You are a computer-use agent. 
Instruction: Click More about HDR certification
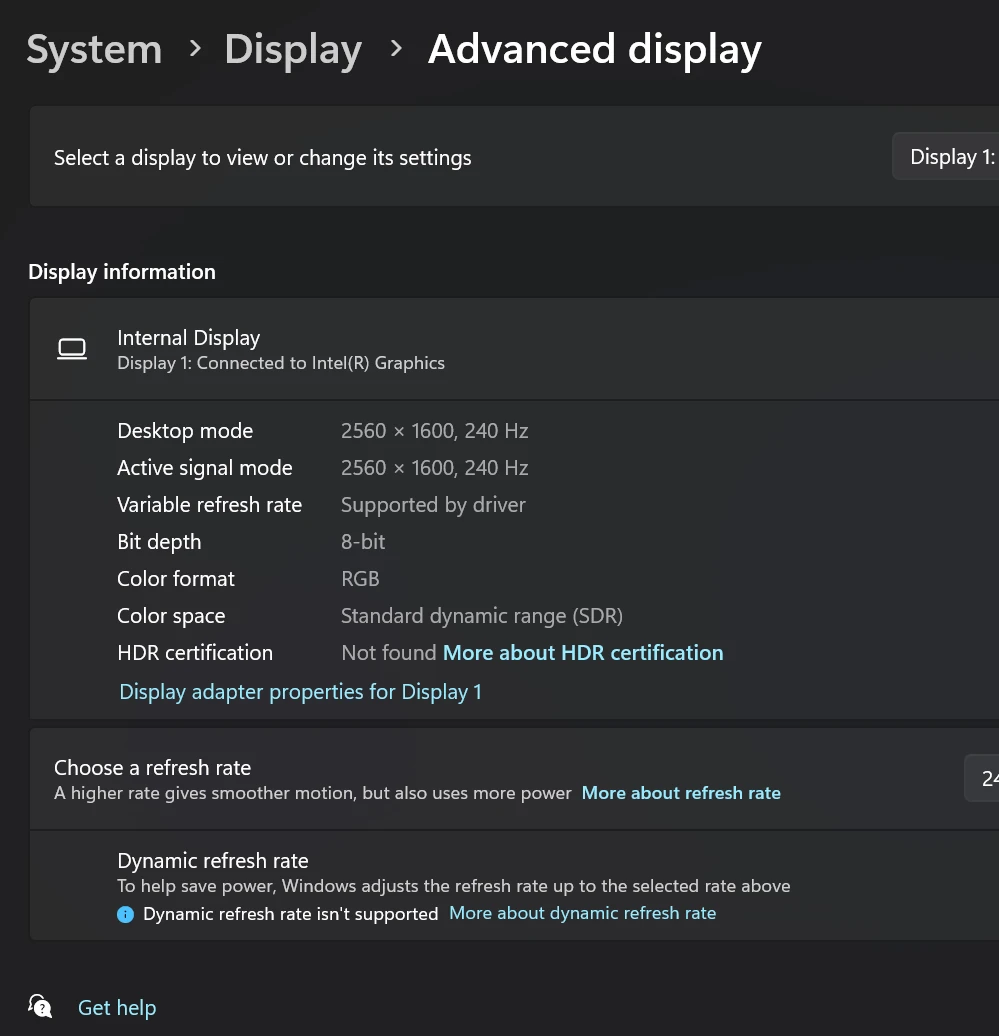click(x=583, y=652)
